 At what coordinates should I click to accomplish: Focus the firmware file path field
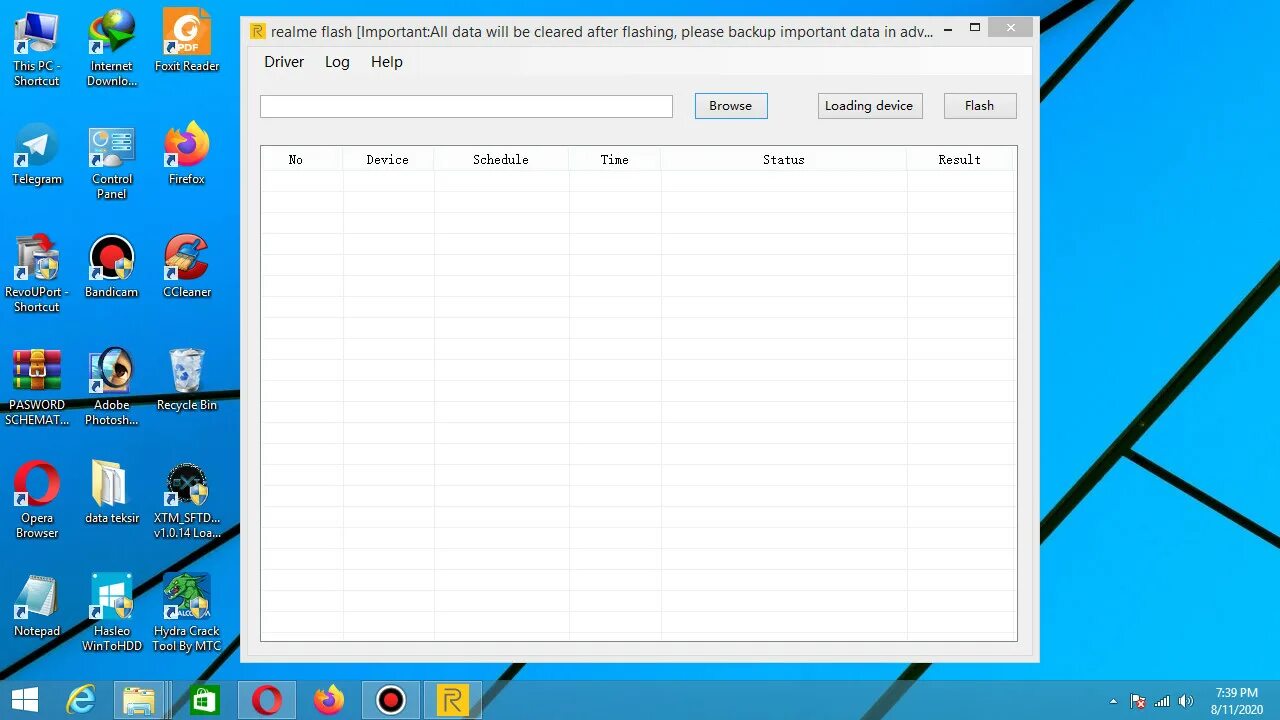point(466,106)
